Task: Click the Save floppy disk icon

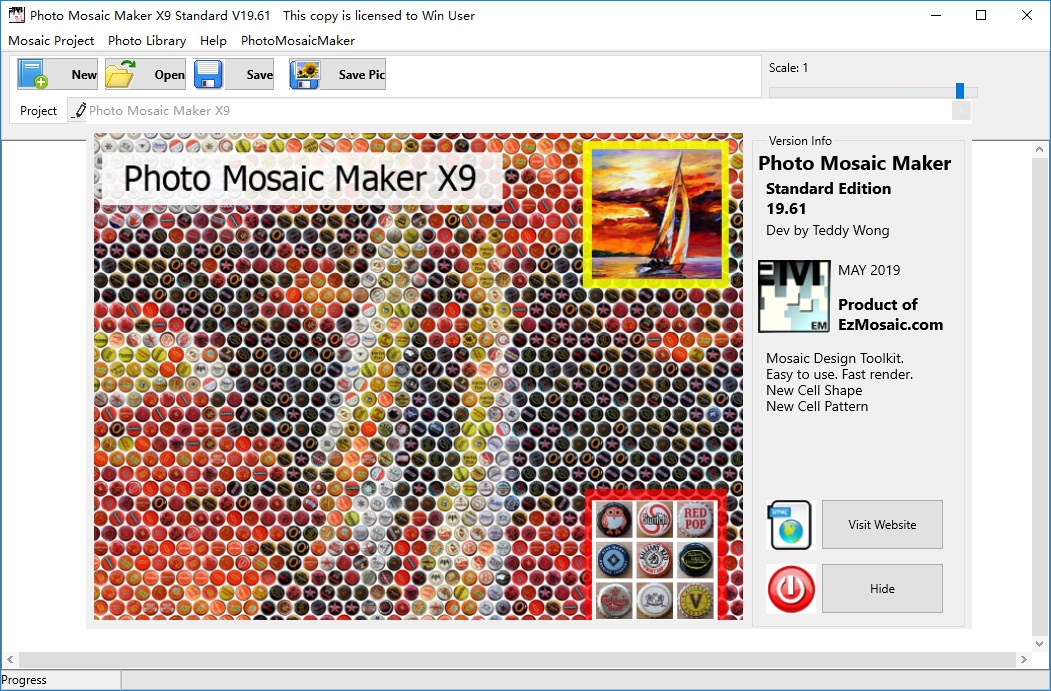Action: pyautogui.click(x=208, y=74)
